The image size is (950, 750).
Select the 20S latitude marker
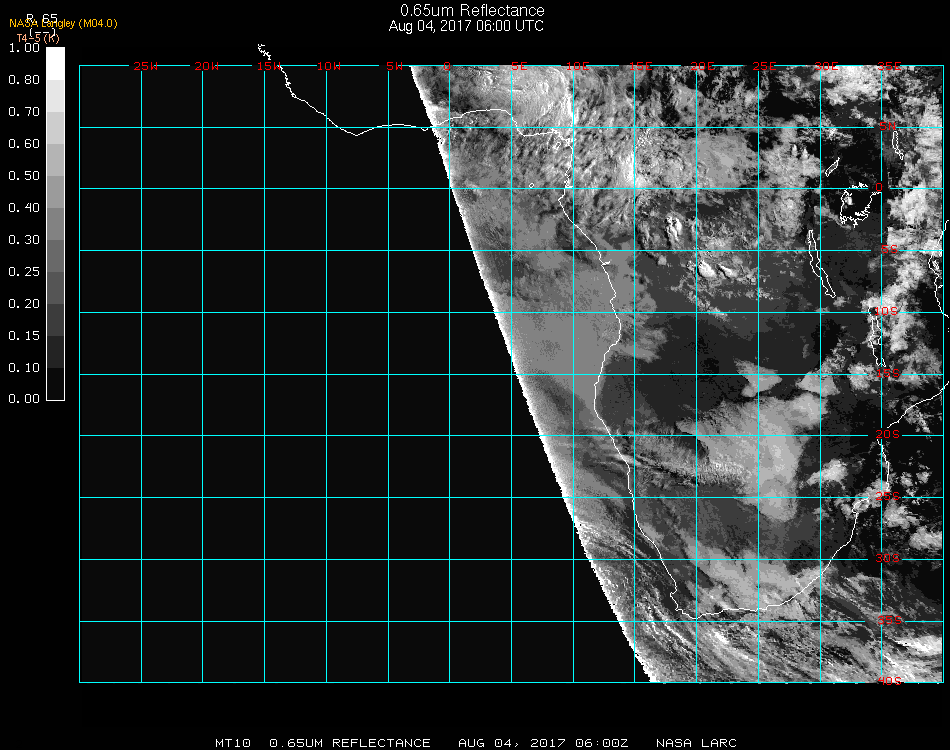(888, 435)
